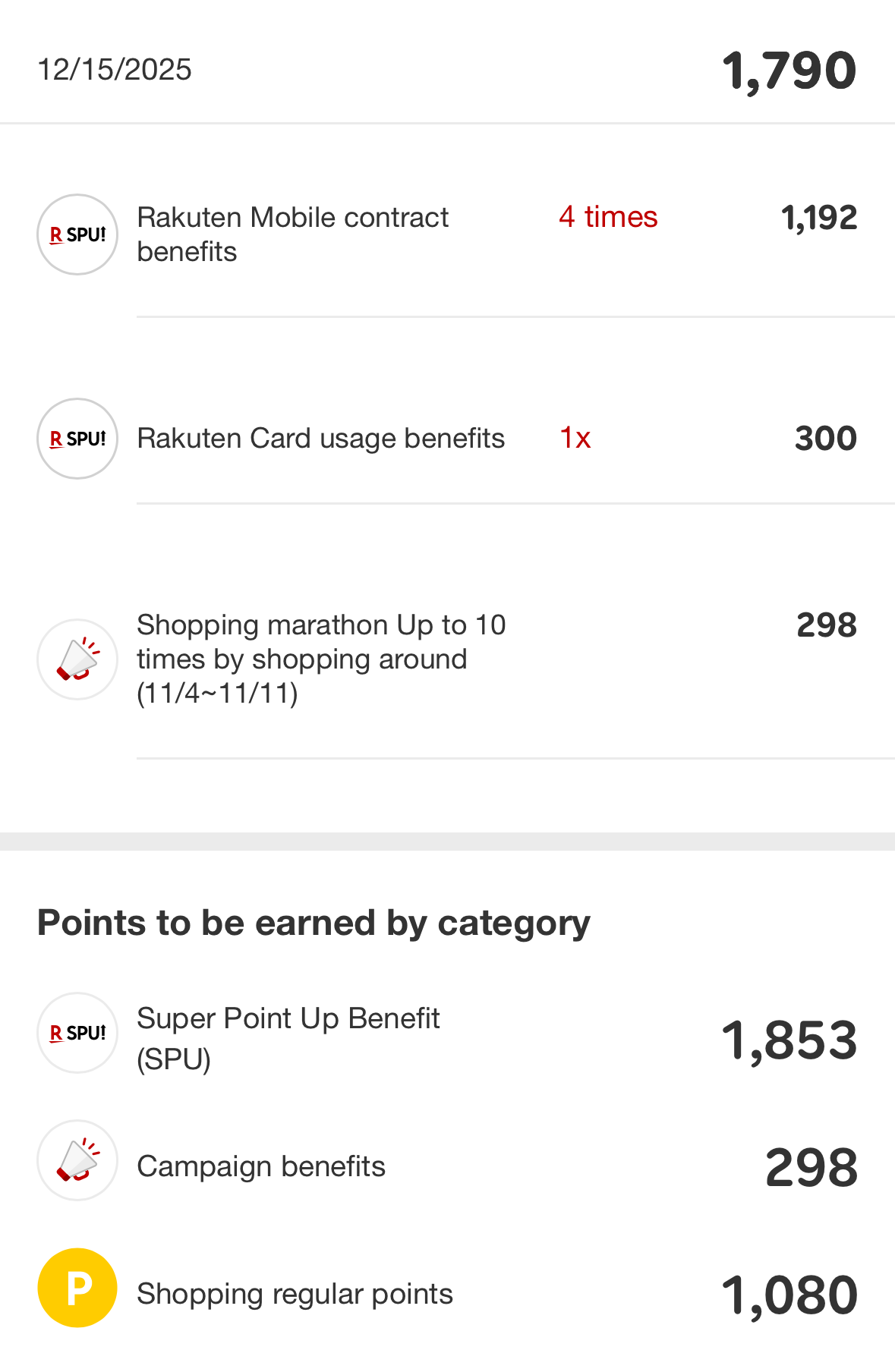The height and width of the screenshot is (1372, 895).
Task: Tap the yellow P icon for regular points
Action: [x=77, y=1288]
